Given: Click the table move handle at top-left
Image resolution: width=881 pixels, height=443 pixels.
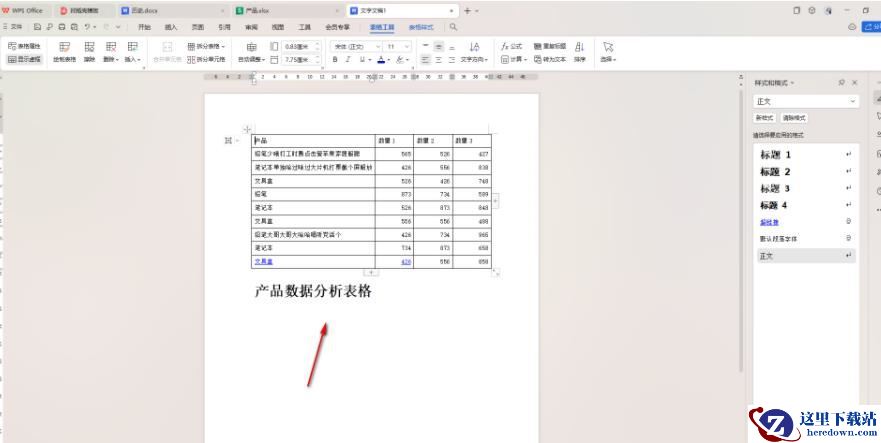Looking at the screenshot, I should pos(247,130).
